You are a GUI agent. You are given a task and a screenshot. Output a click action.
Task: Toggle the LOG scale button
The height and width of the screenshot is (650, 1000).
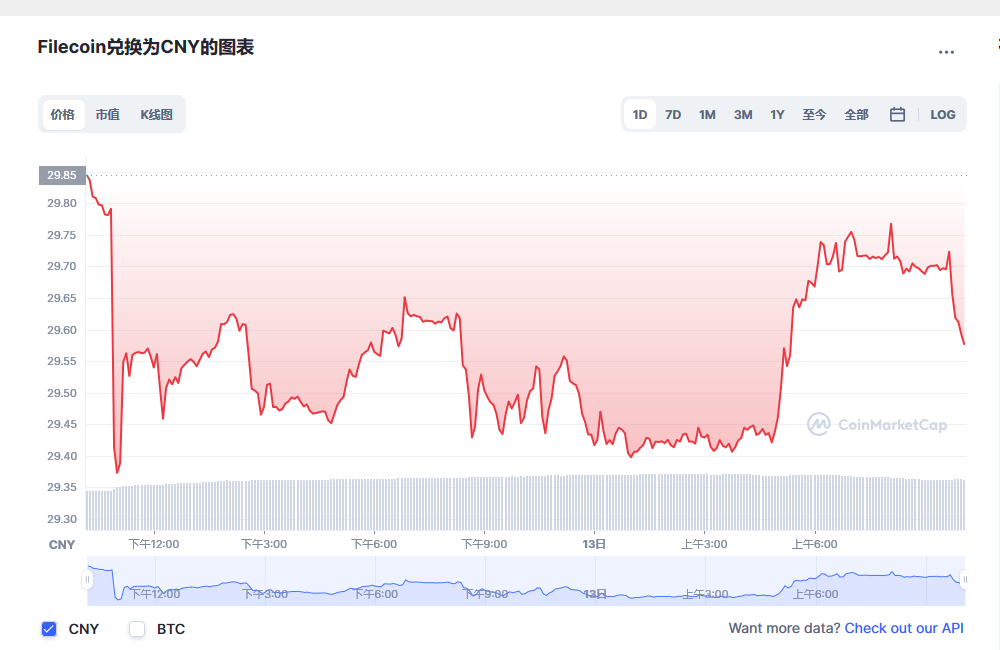click(x=943, y=115)
